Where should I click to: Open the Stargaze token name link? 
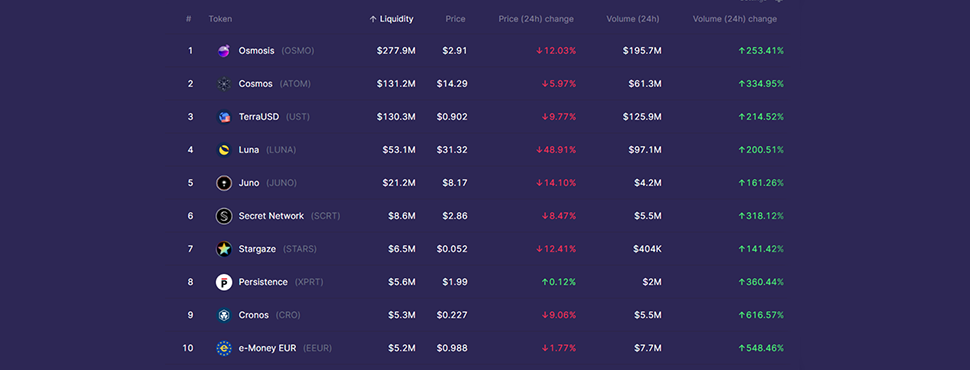[257, 249]
